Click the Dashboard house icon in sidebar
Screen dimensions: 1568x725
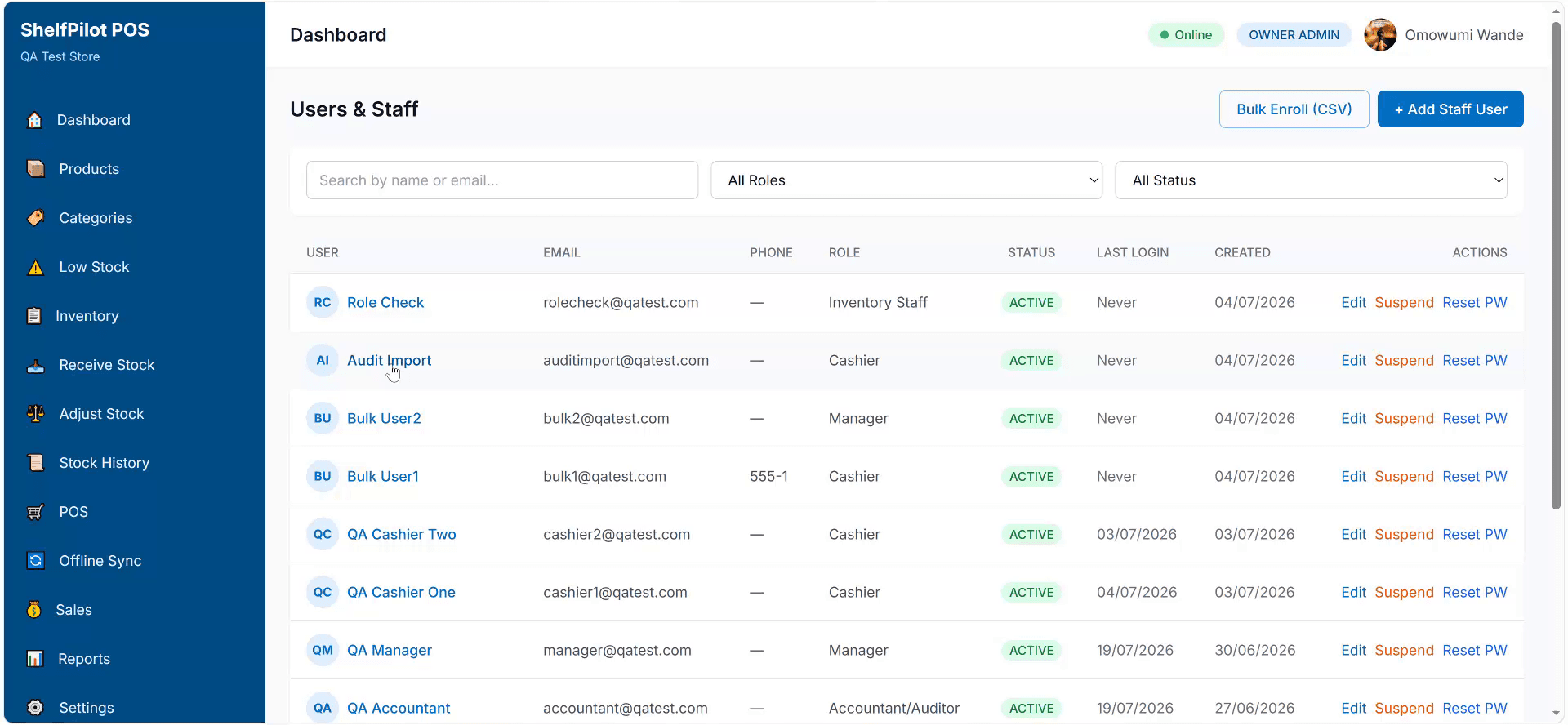[x=34, y=120]
